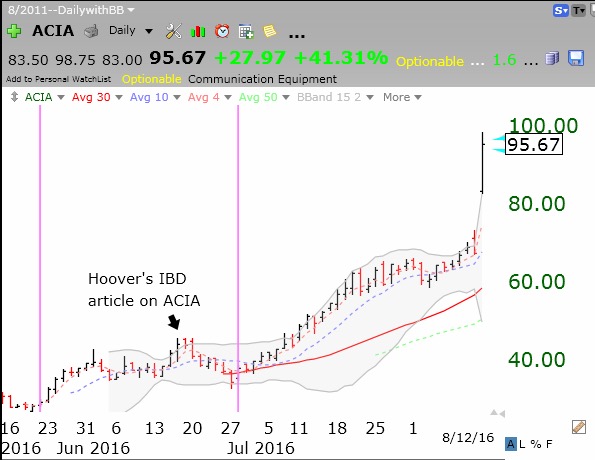Click the Jul 2016 axis label

pyautogui.click(x=261, y=448)
